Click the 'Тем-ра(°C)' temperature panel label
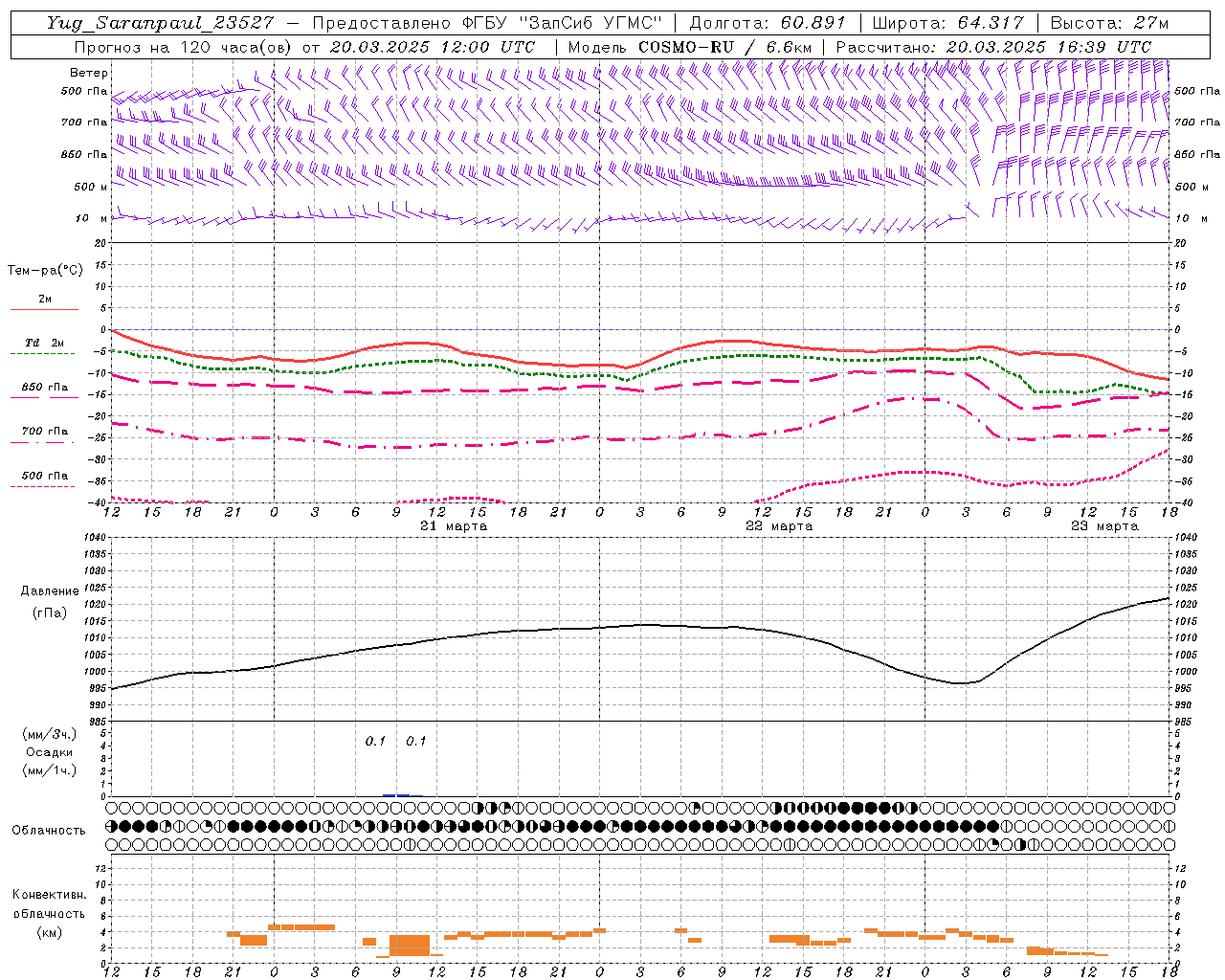Viewport: 1225px width, 980px height. pos(45,271)
